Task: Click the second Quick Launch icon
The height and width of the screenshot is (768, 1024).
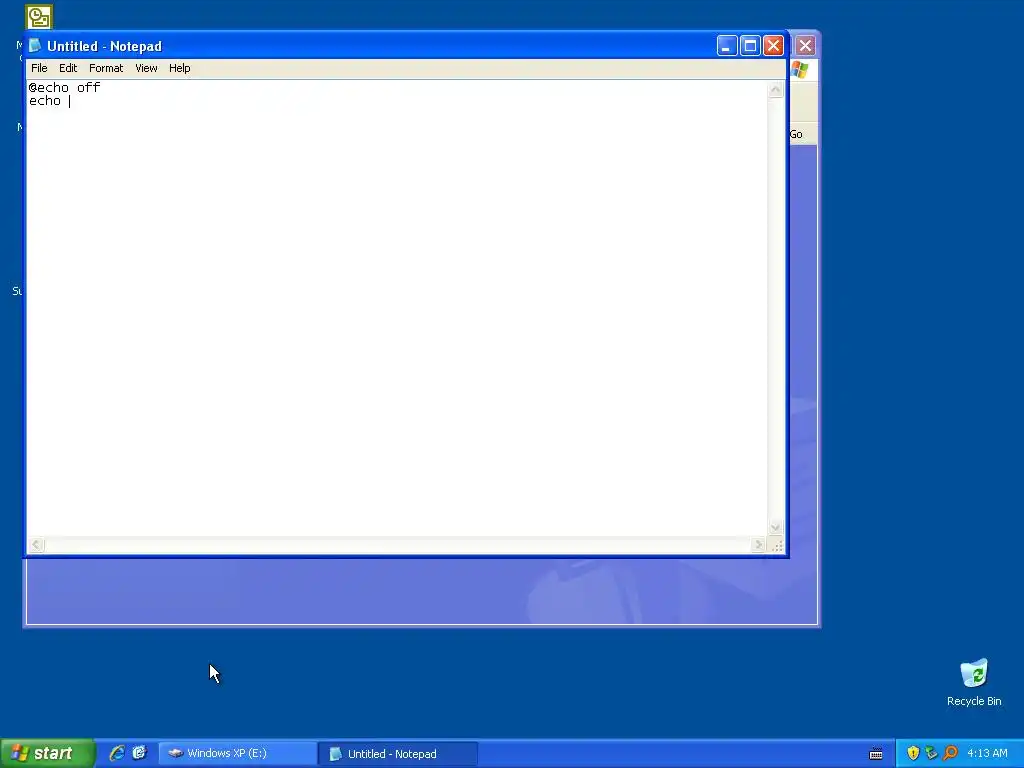Action: pos(139,753)
